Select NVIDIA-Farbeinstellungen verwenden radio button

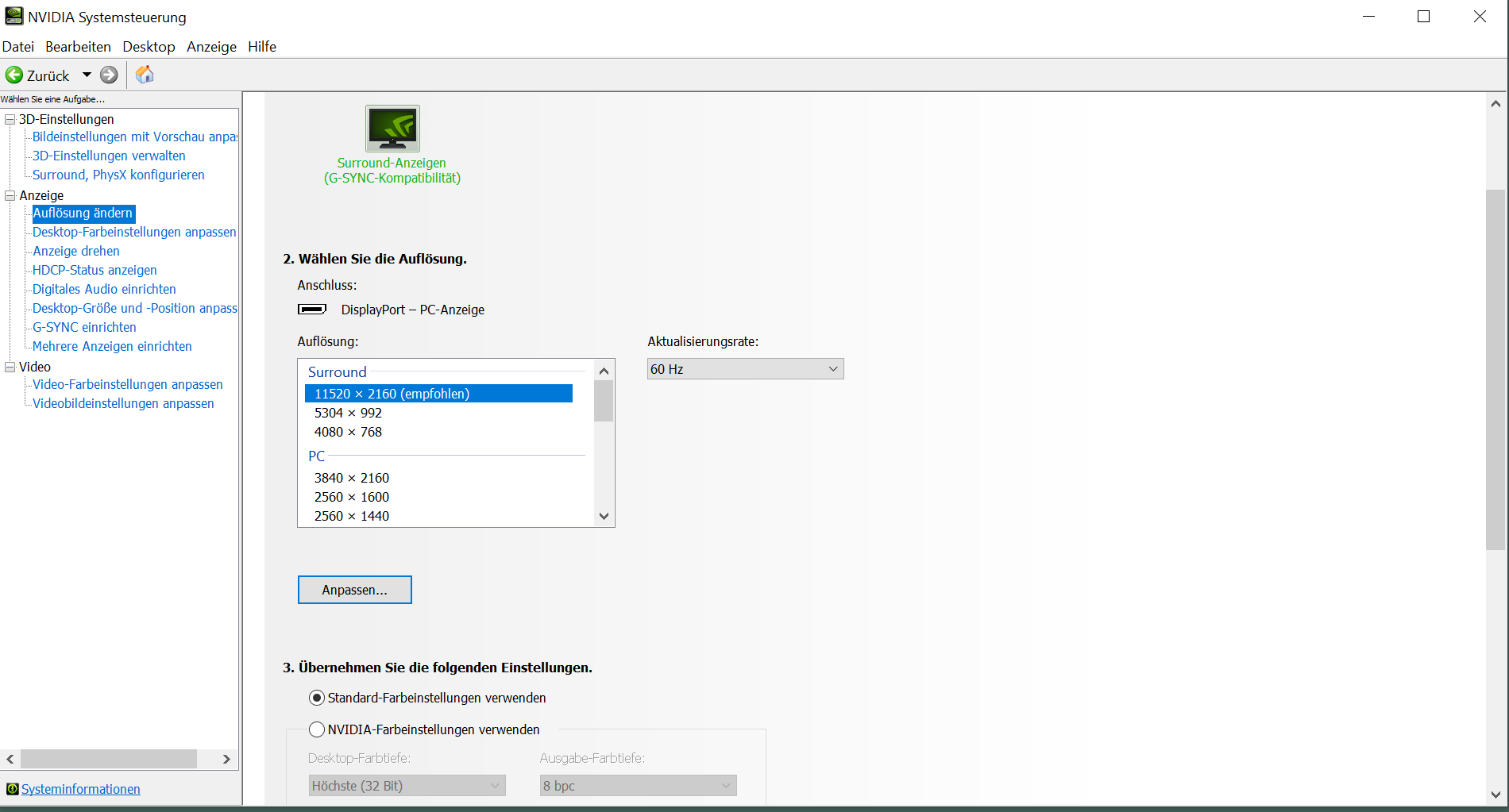tap(317, 729)
